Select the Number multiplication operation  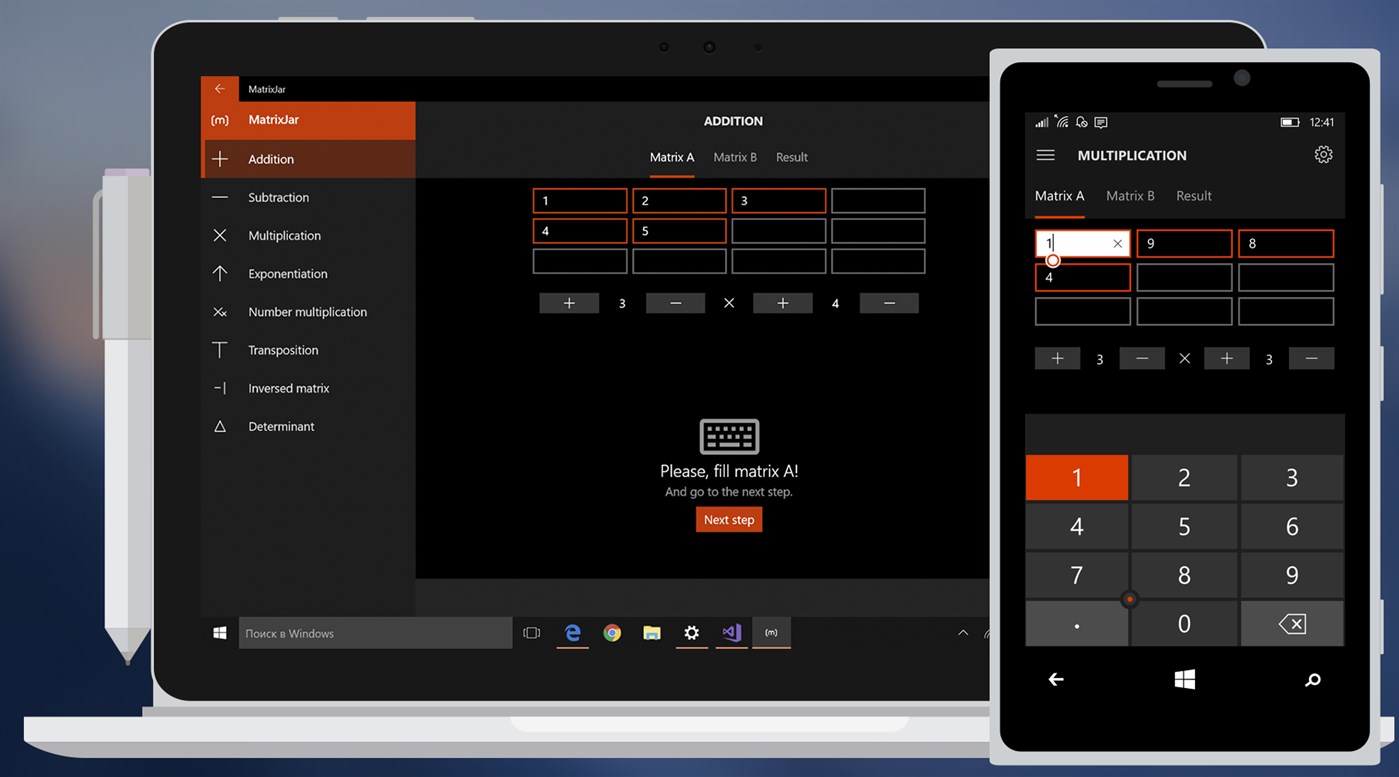coord(306,311)
